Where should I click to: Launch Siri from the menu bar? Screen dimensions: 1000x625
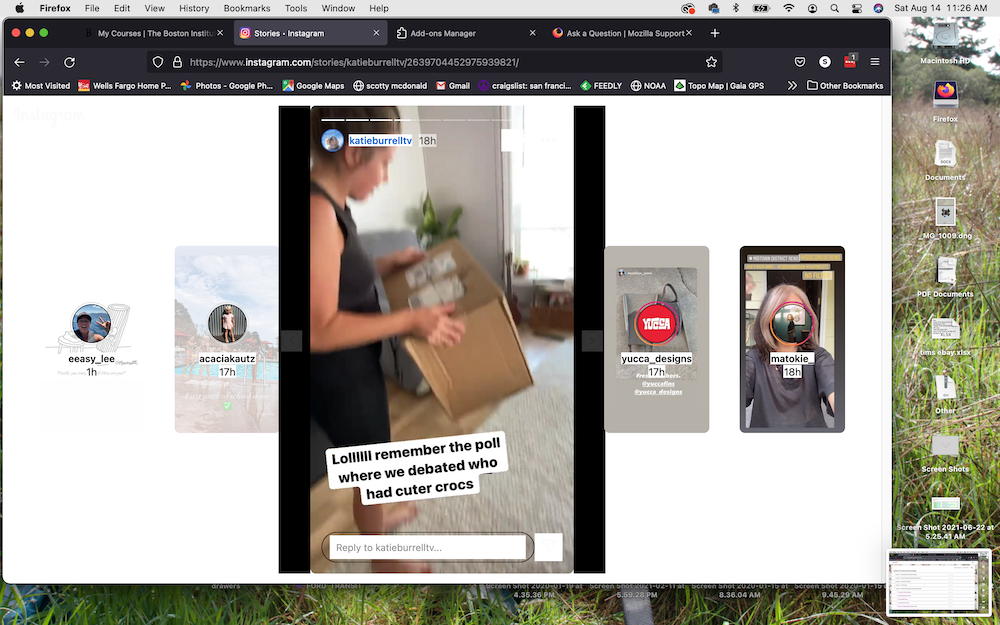[878, 8]
